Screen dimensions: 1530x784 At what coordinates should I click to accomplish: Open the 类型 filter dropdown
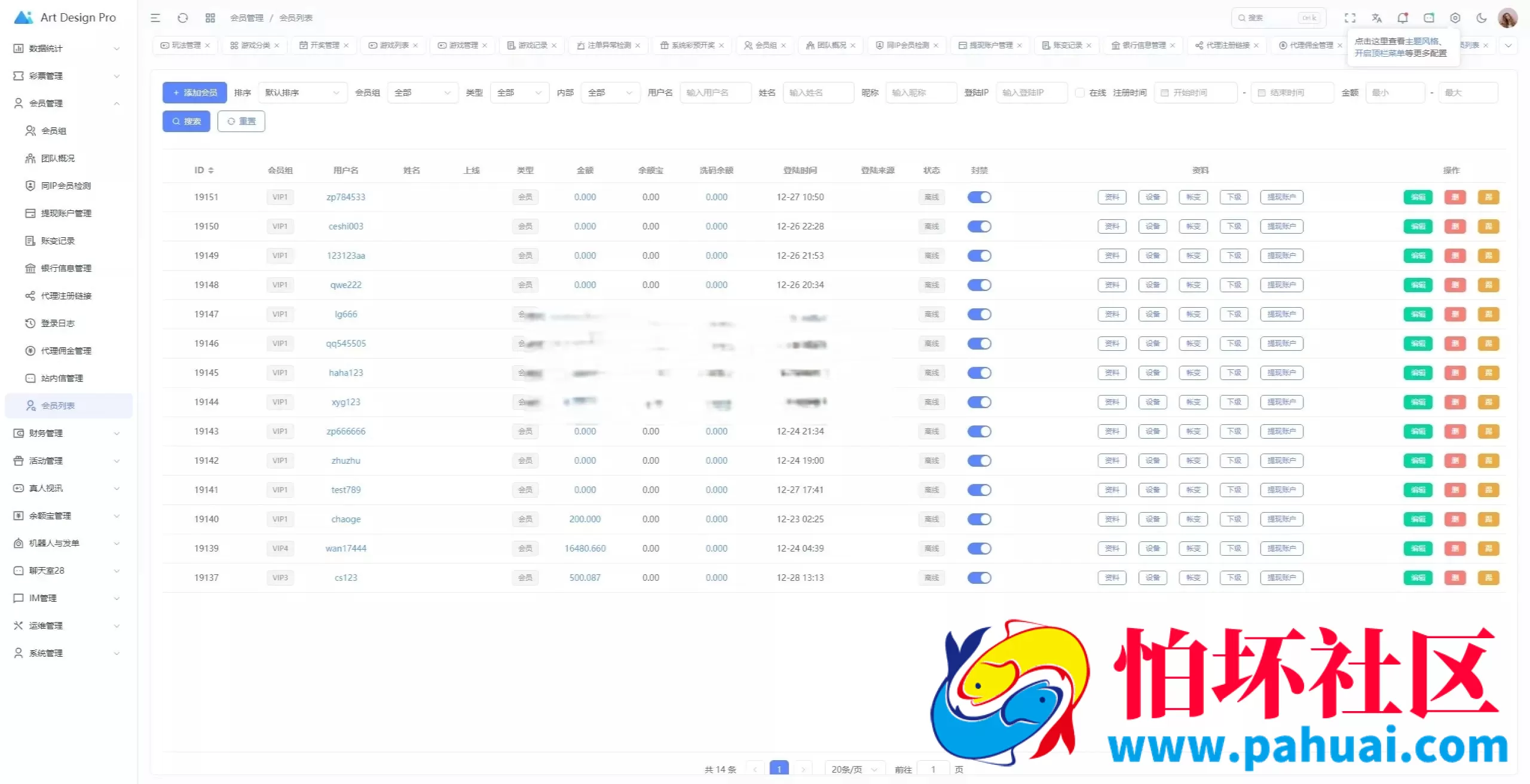pyautogui.click(x=519, y=93)
